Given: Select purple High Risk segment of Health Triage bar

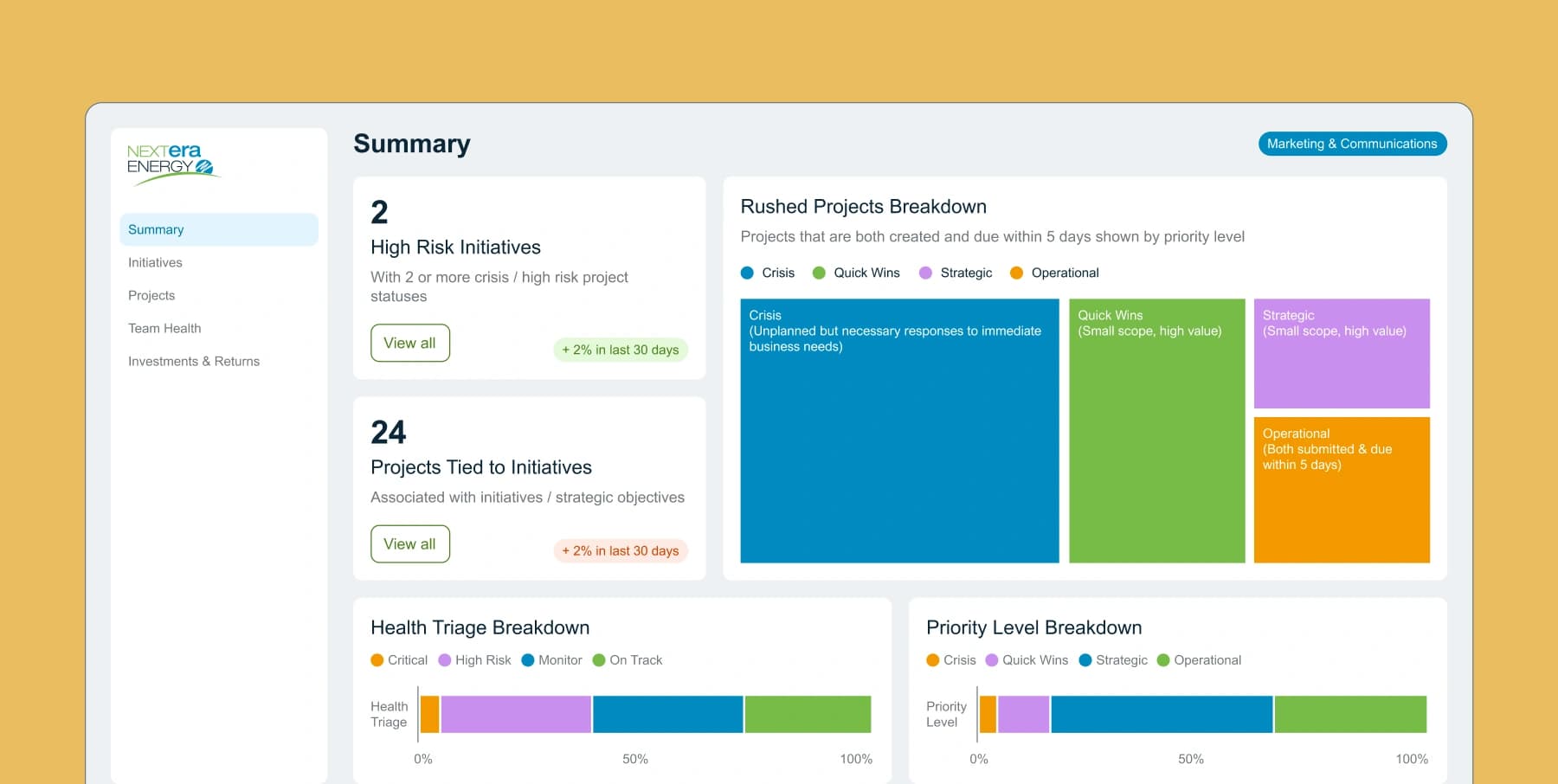Looking at the screenshot, I should [516, 715].
